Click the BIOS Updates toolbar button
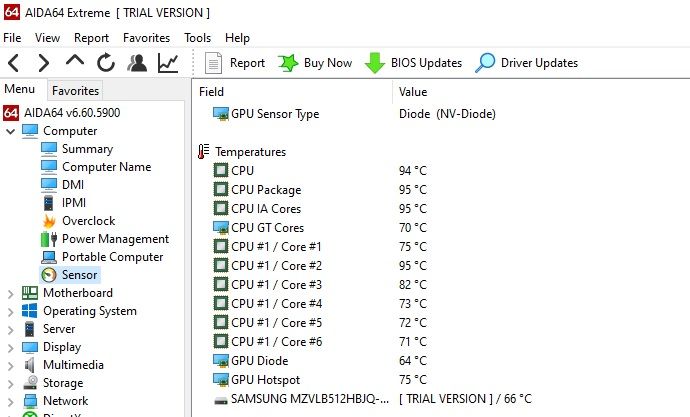The width and height of the screenshot is (690, 417). pyautogui.click(x=414, y=63)
